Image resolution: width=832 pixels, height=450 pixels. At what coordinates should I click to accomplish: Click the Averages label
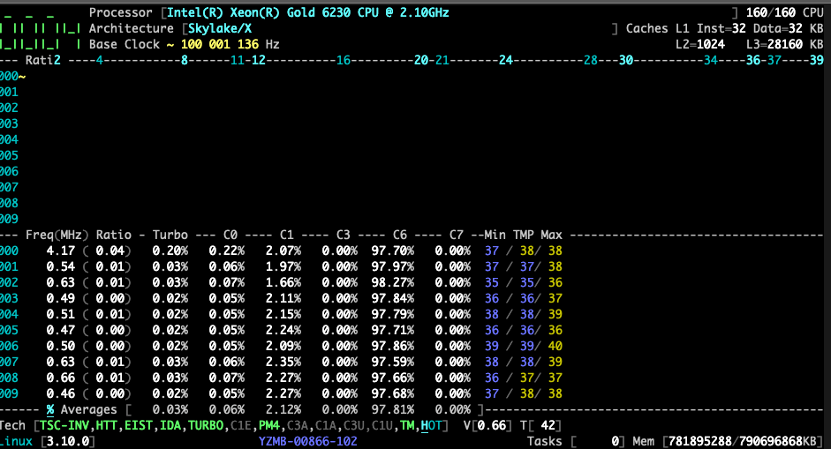click(x=89, y=410)
